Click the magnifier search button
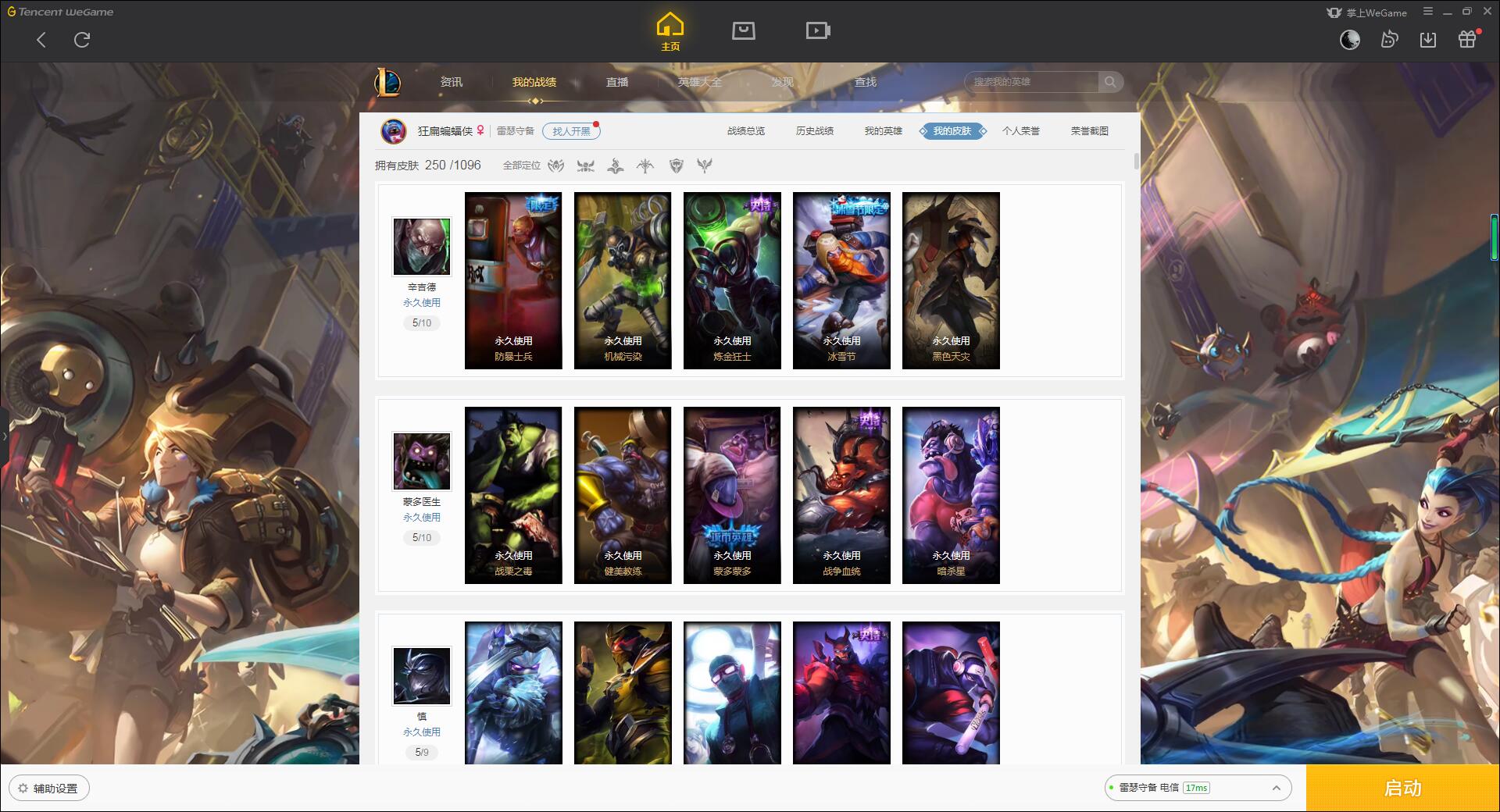Viewport: 1500px width, 812px height. click(x=1110, y=82)
